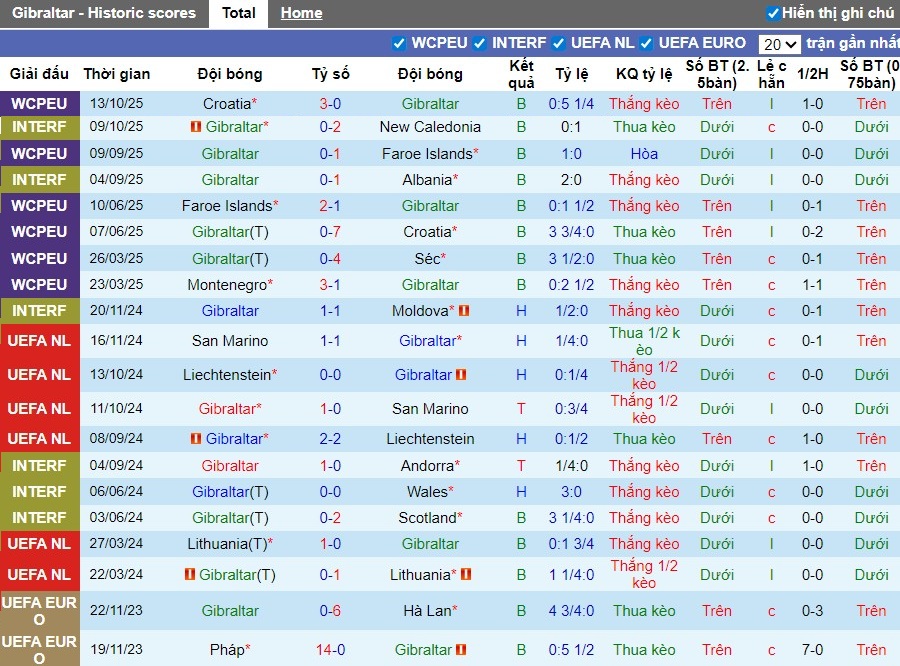900x666 pixels.
Task: Open the Pháp team link
Action: pos(226,650)
